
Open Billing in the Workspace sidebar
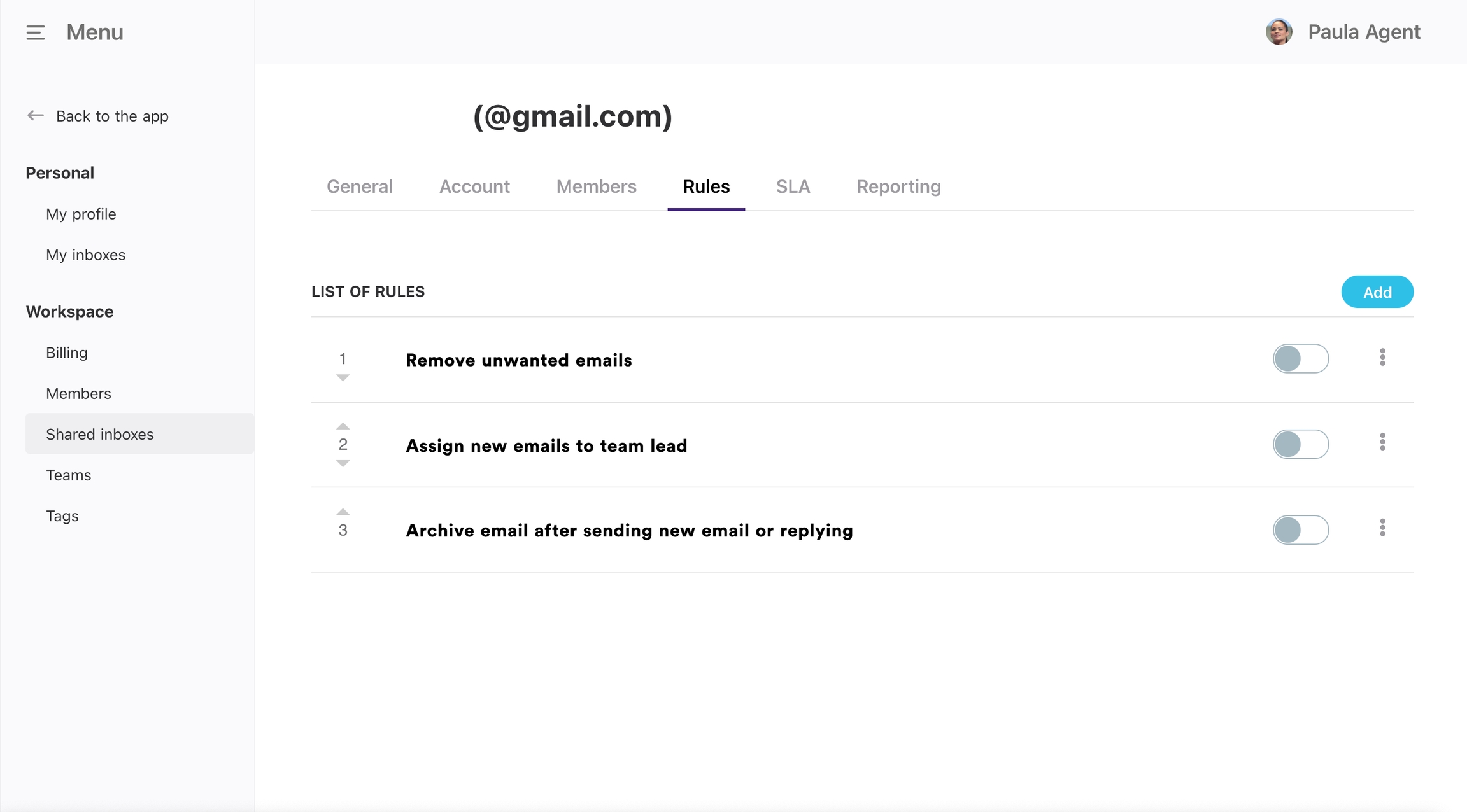[x=67, y=353]
